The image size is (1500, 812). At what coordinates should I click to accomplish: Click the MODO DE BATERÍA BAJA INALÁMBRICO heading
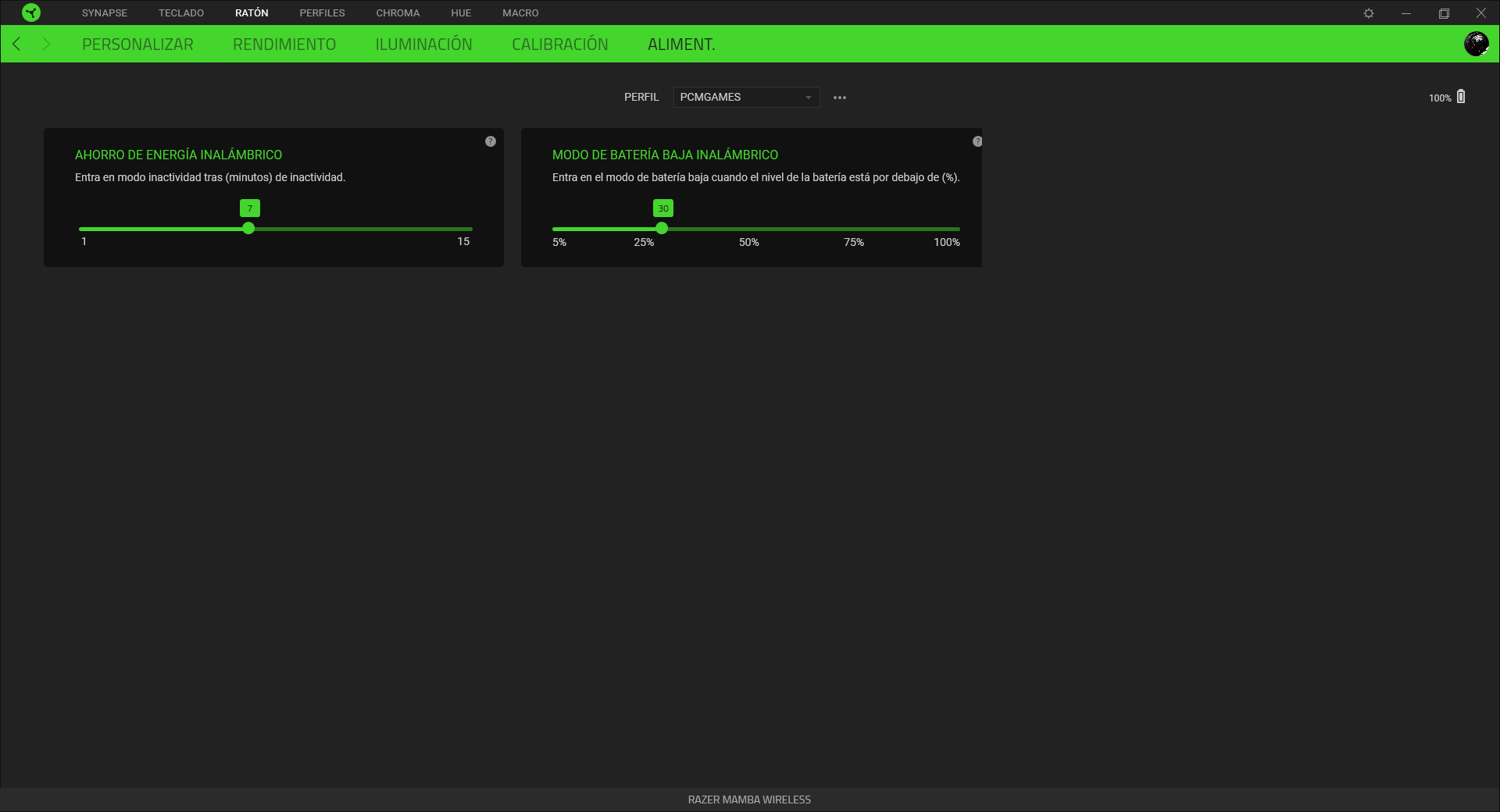coord(665,155)
